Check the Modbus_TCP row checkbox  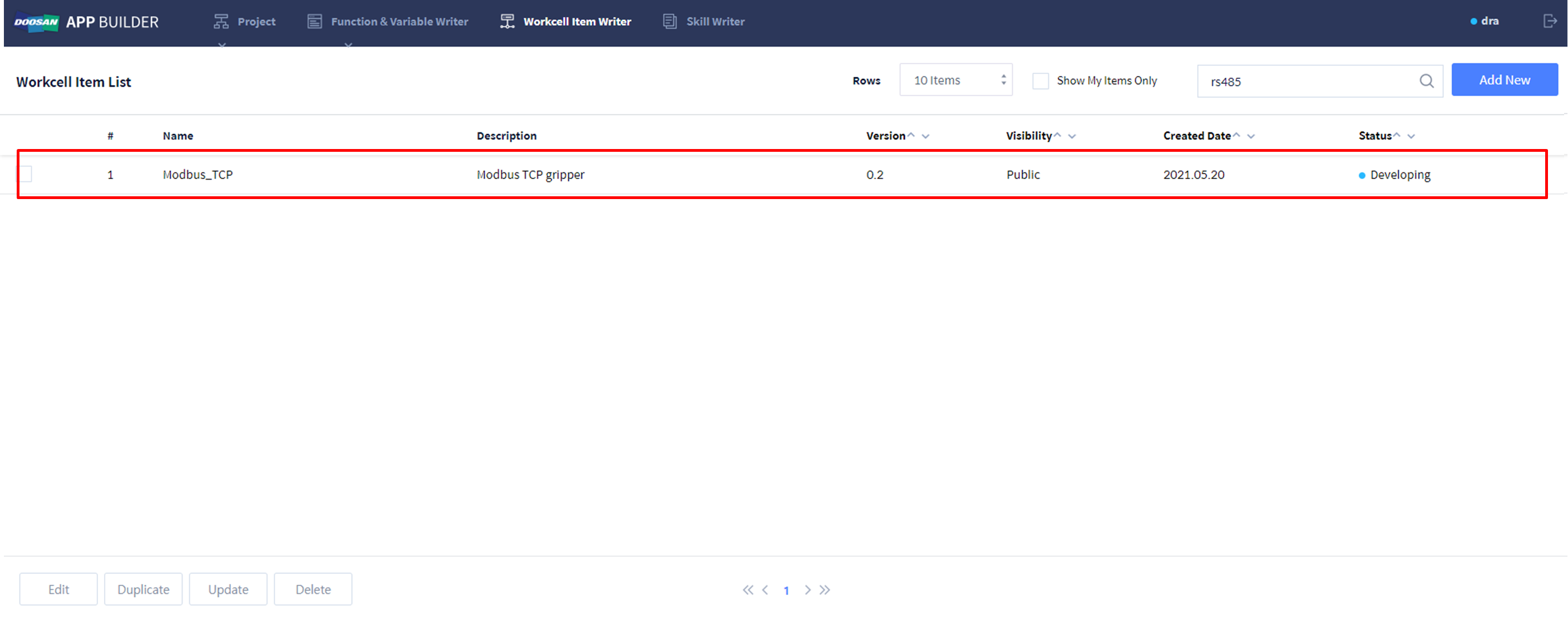click(x=25, y=174)
